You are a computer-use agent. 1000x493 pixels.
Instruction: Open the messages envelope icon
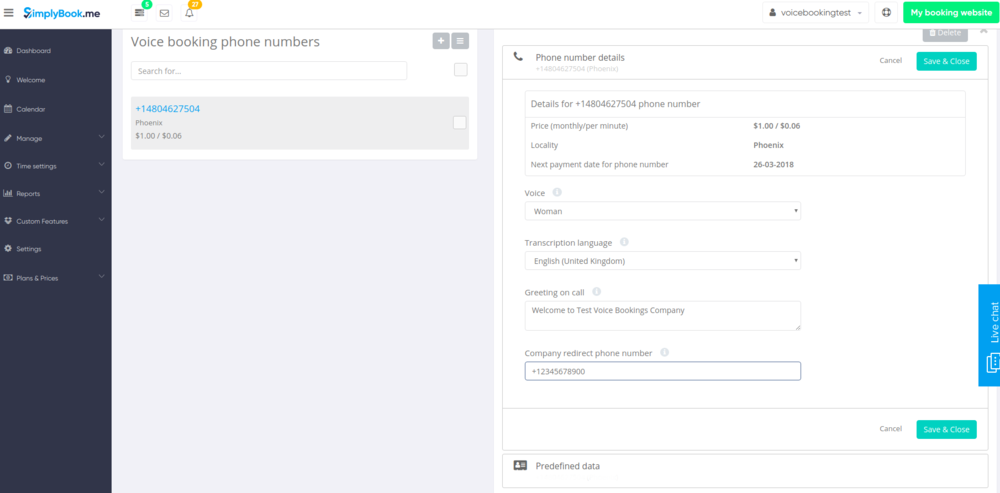point(164,13)
